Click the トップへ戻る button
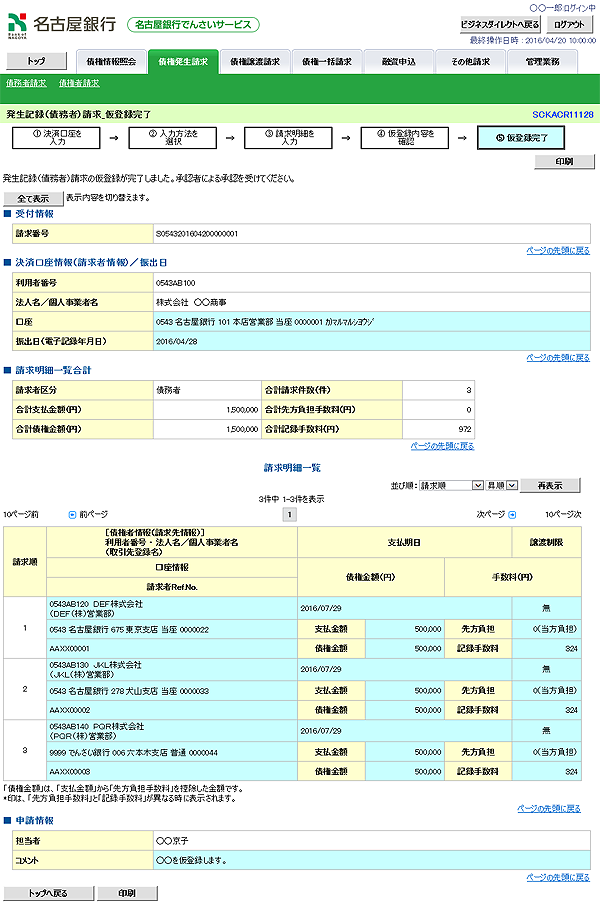600x909 pixels. coord(48,893)
